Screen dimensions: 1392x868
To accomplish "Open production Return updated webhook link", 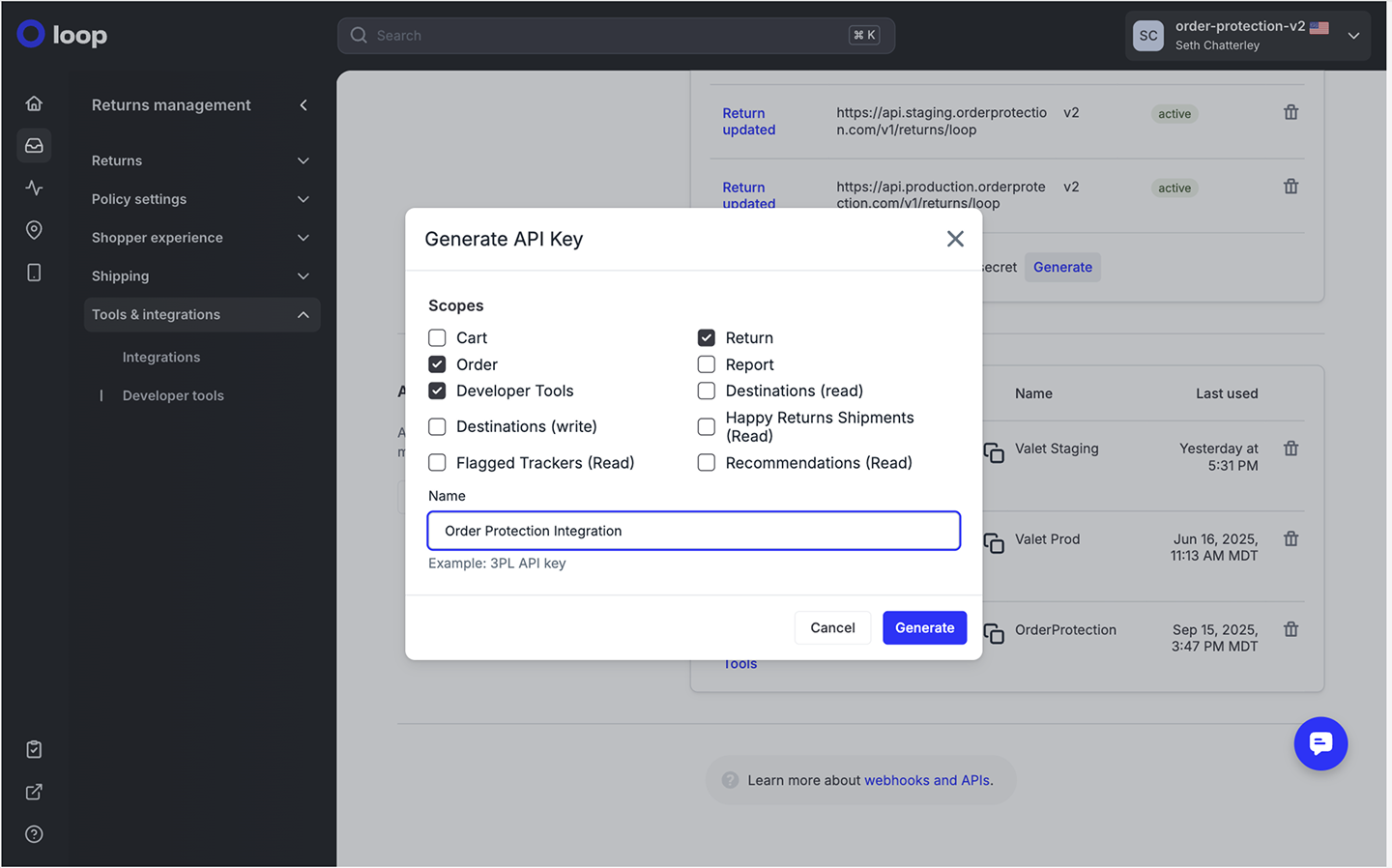I will [x=749, y=194].
